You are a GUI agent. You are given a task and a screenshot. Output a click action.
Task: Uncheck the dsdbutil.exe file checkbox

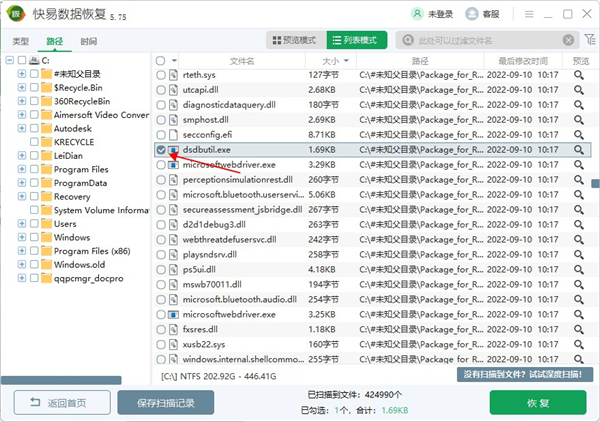(161, 150)
